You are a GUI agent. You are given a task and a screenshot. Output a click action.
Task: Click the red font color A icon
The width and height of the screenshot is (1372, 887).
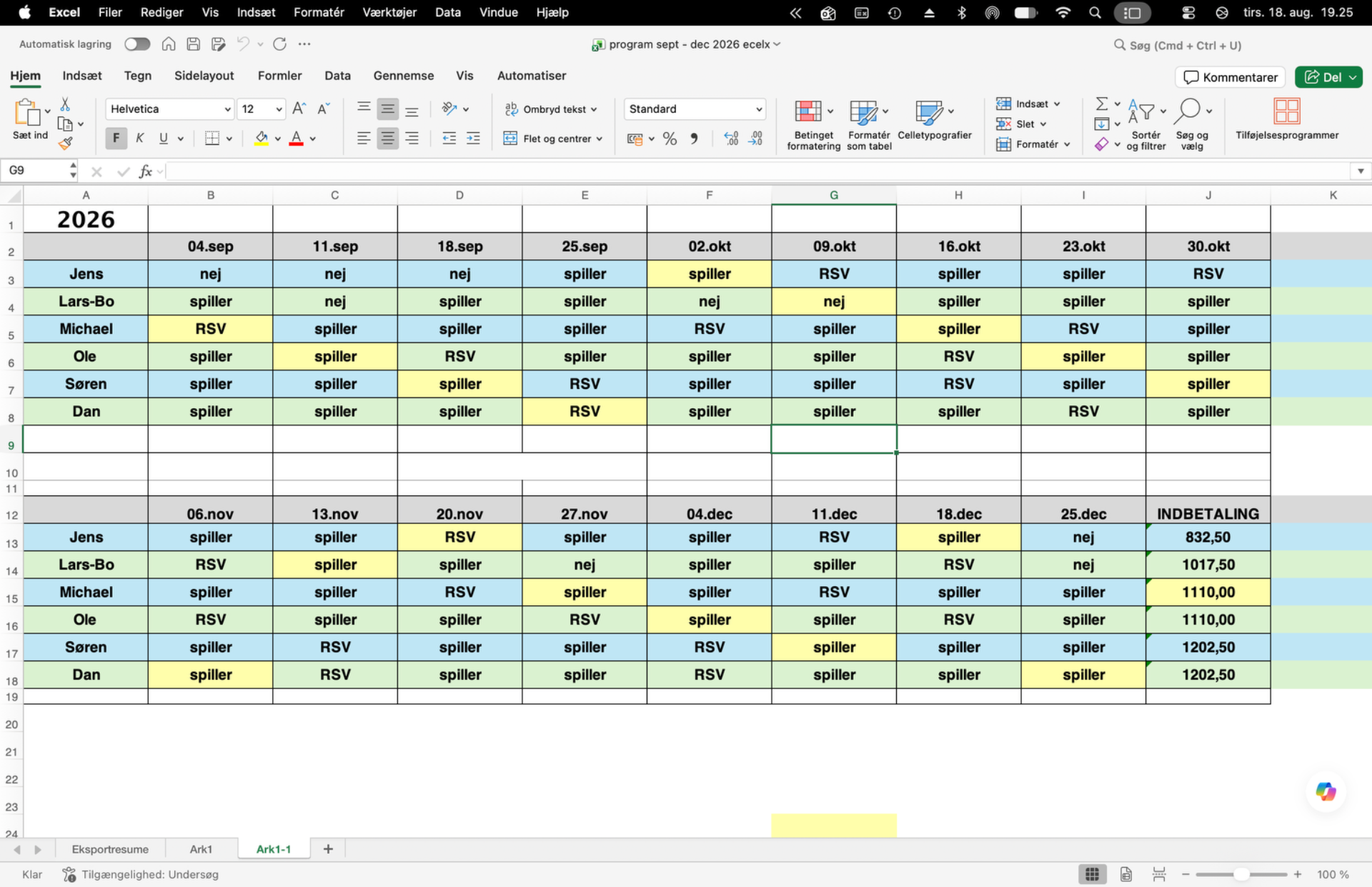tap(296, 138)
